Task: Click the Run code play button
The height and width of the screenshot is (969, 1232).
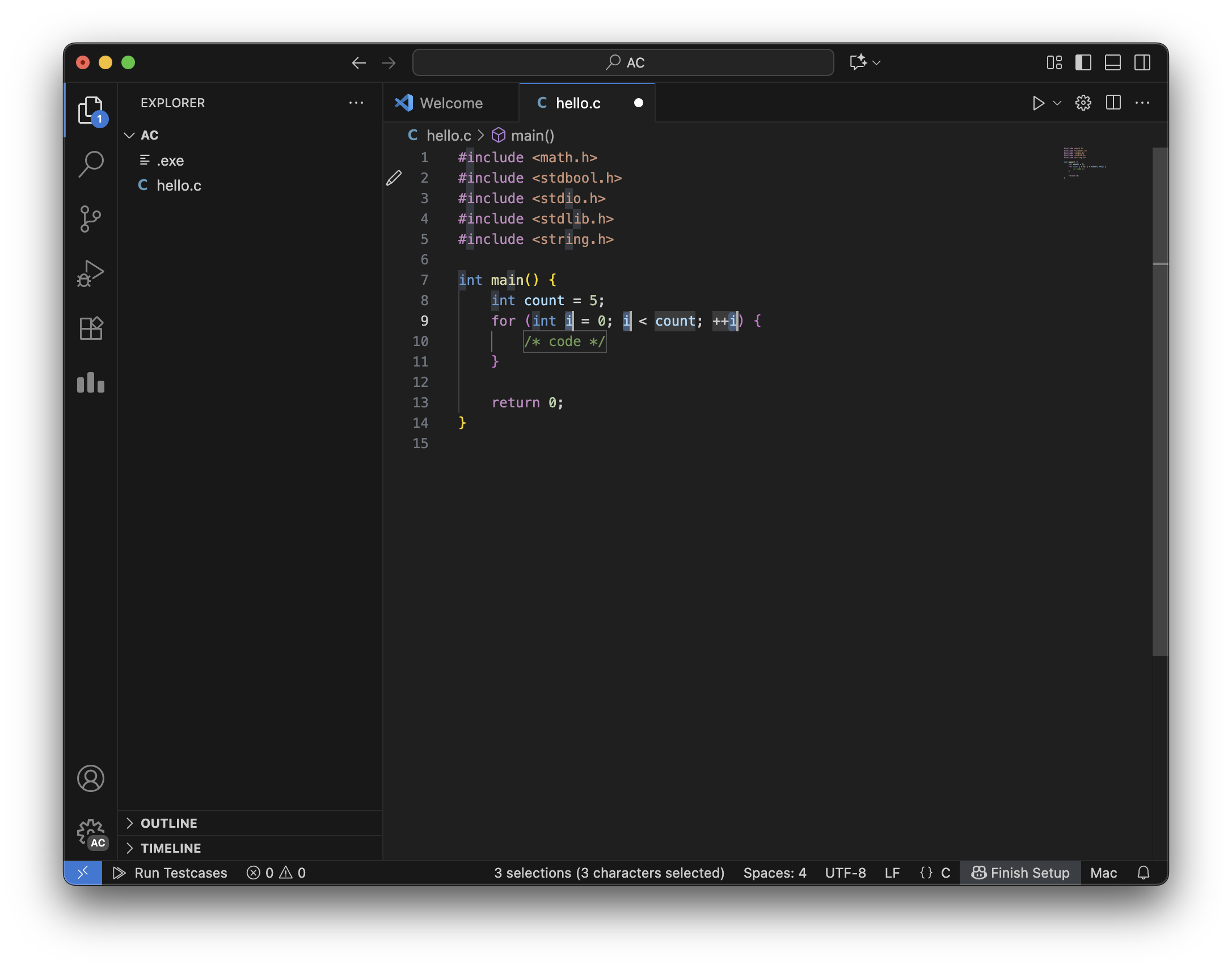Action: [1038, 103]
